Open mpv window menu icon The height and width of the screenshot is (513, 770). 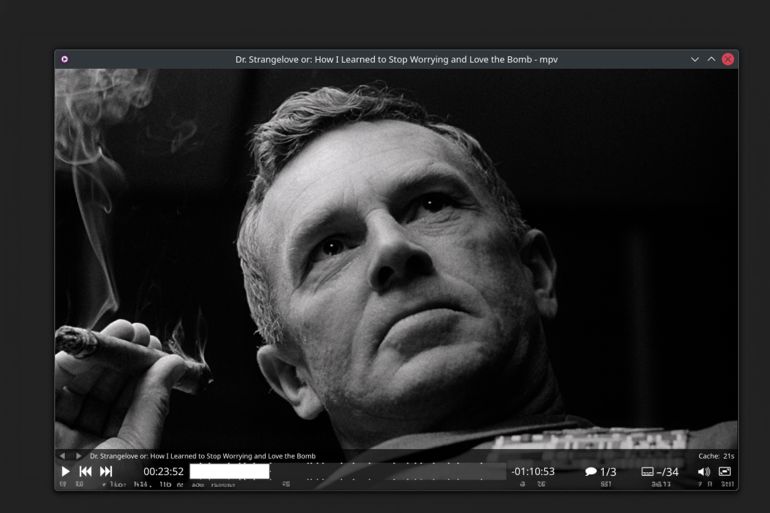[65, 59]
